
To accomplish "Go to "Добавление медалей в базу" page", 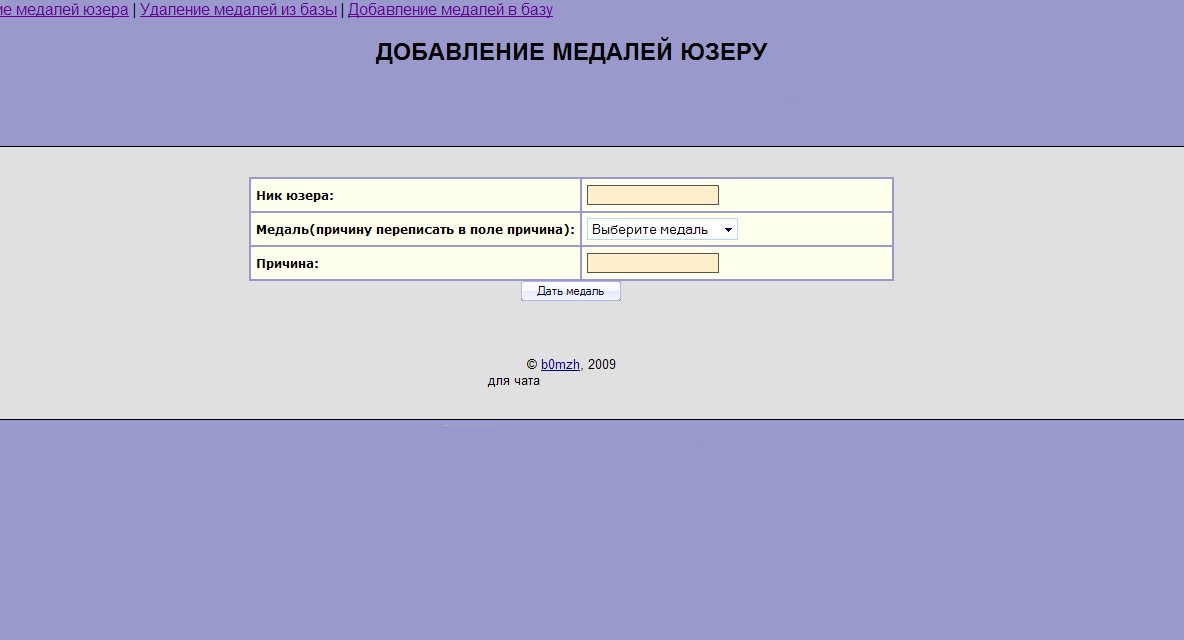I will [450, 10].
